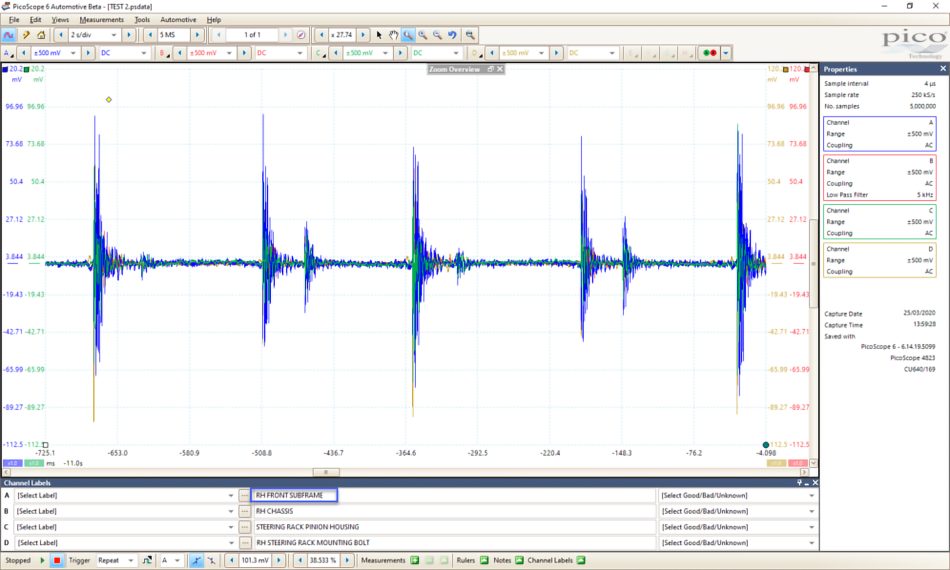Open Channel B options button
This screenshot has height=570, width=950.
pyautogui.click(x=164, y=53)
